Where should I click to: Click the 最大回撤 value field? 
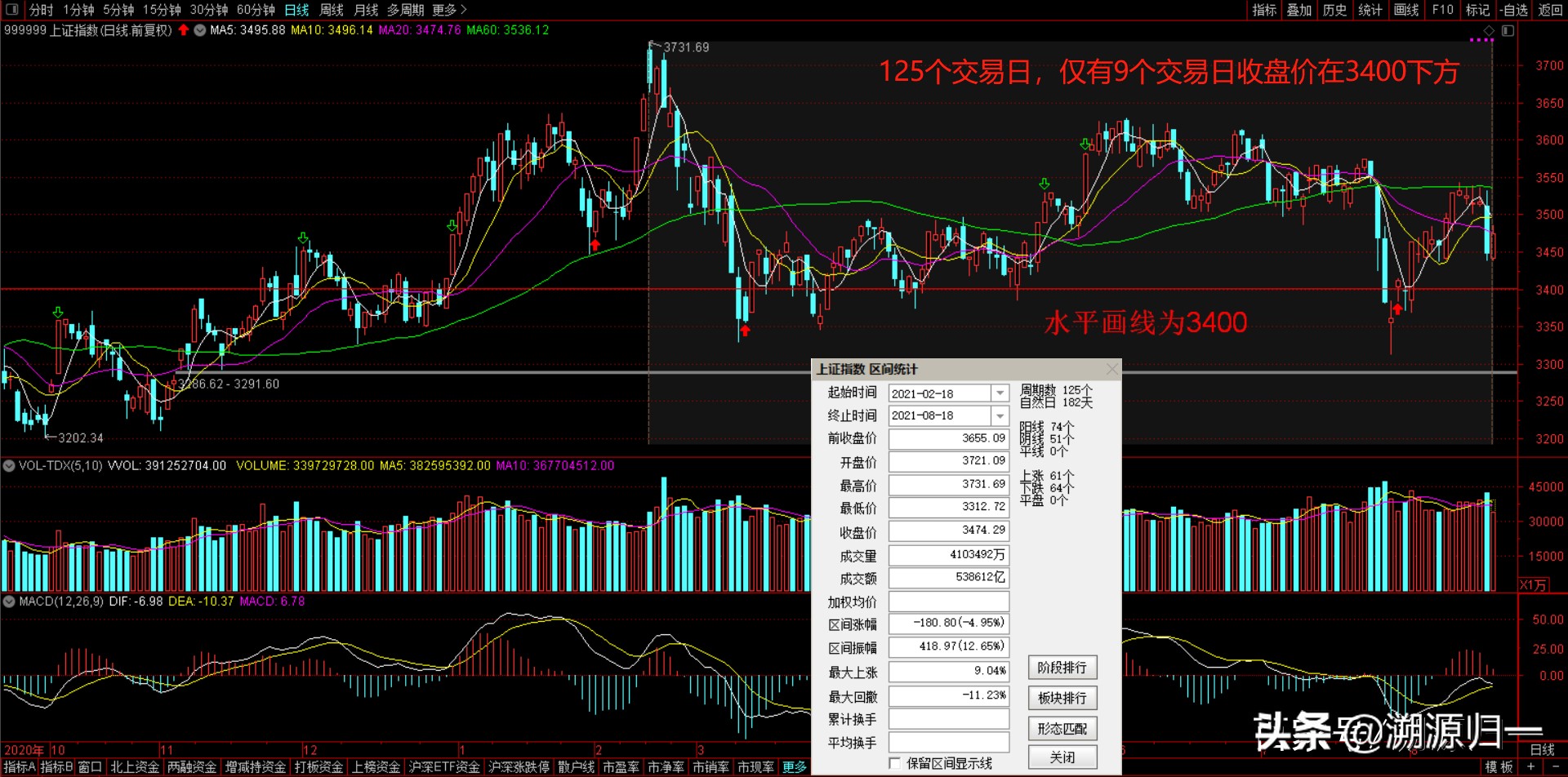click(949, 696)
